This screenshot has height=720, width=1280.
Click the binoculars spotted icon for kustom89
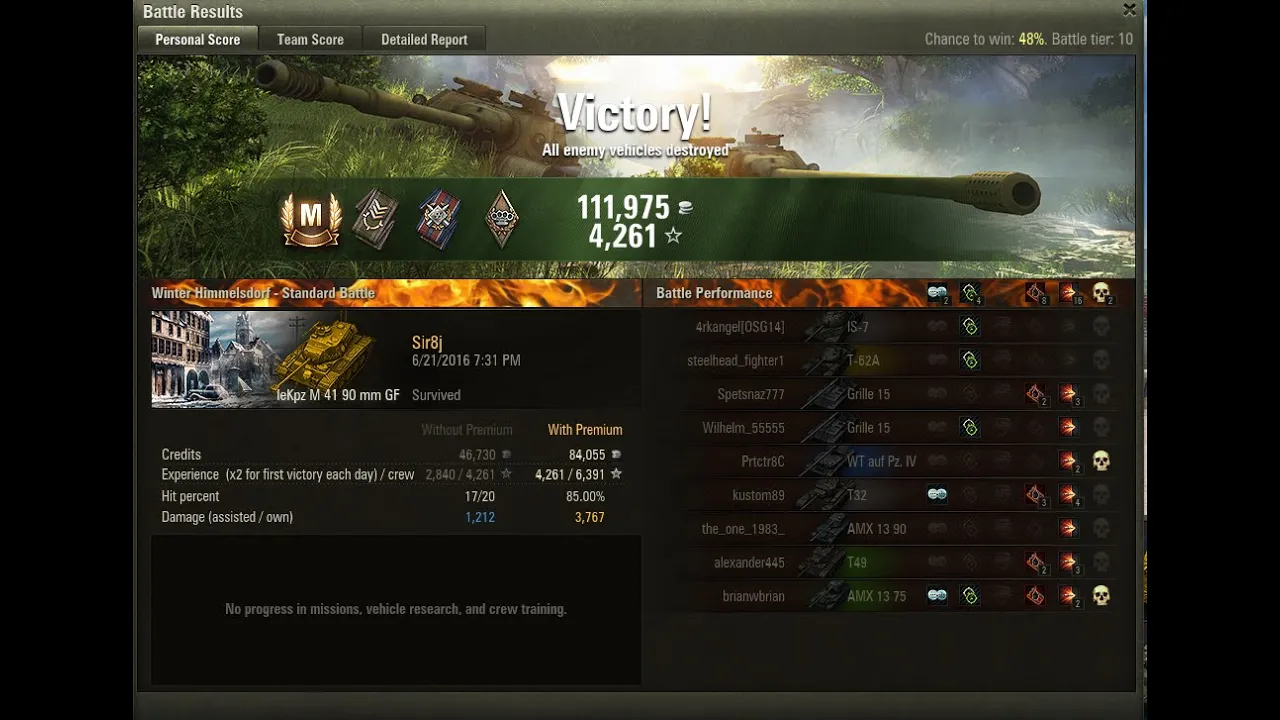click(x=937, y=495)
